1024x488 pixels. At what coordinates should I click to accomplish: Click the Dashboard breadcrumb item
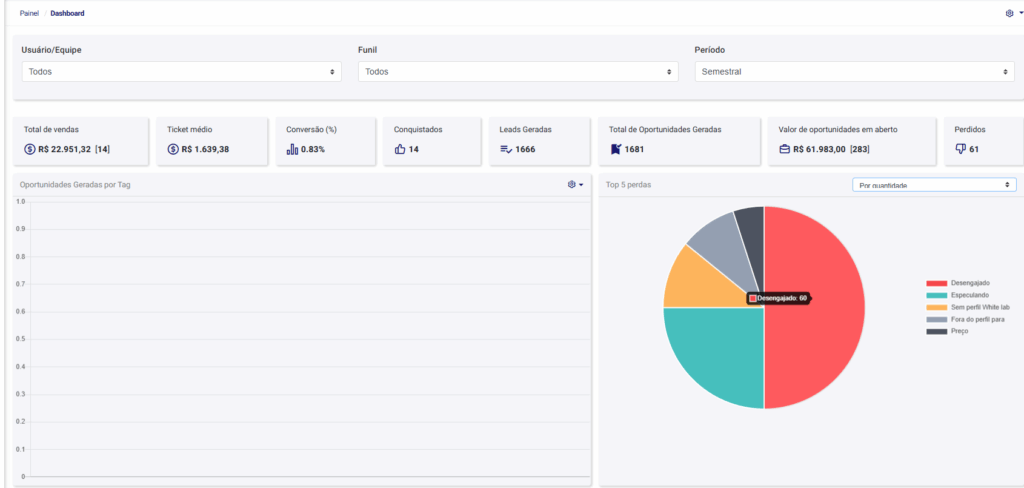pyautogui.click(x=68, y=13)
